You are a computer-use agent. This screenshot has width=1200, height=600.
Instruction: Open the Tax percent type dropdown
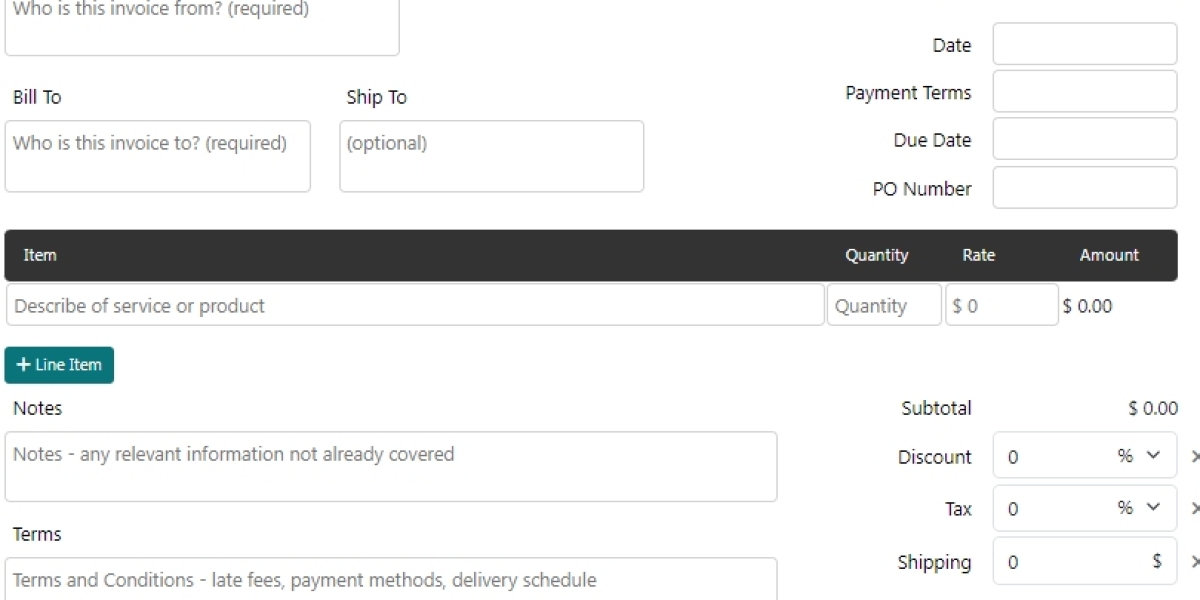point(1139,508)
